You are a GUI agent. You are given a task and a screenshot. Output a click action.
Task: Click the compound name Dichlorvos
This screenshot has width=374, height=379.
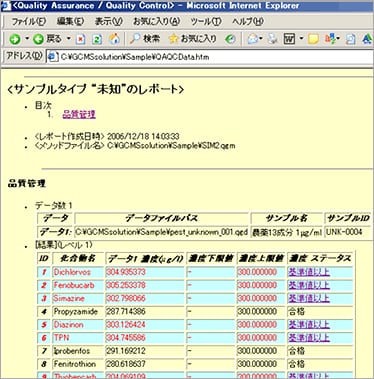[x=72, y=272]
